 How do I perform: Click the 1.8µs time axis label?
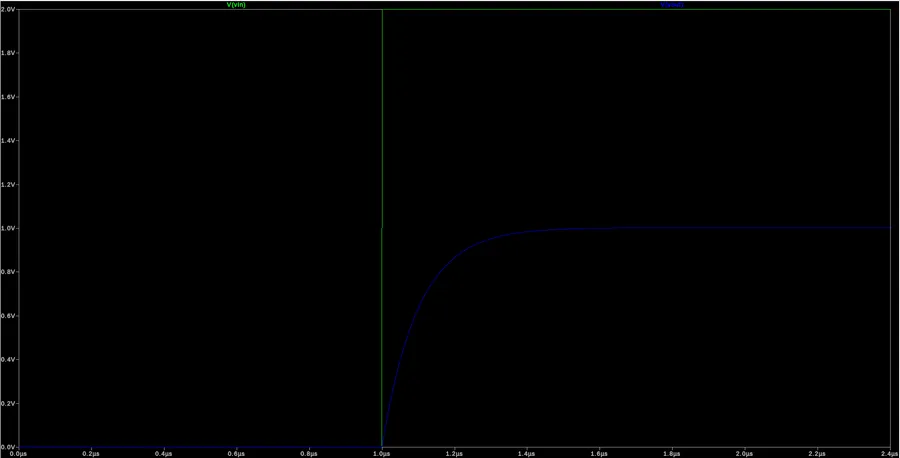(672, 453)
